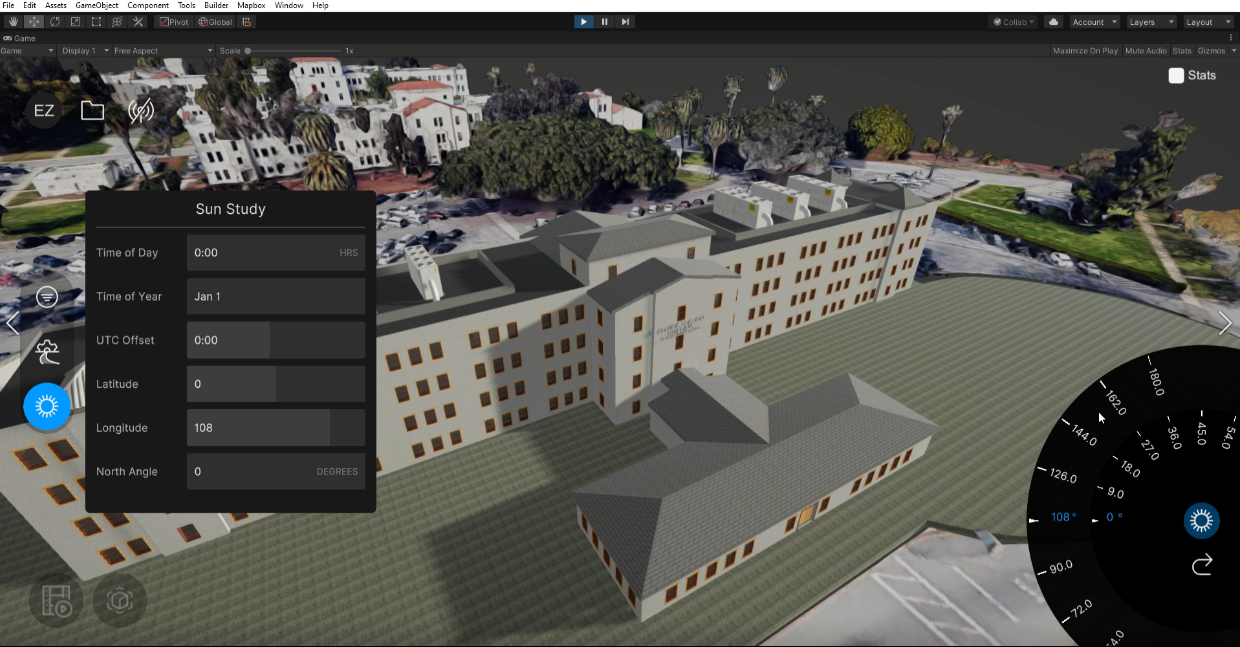The width and height of the screenshot is (1240, 647).
Task: Click the reset arrow on sun dial
Action: (1202, 566)
